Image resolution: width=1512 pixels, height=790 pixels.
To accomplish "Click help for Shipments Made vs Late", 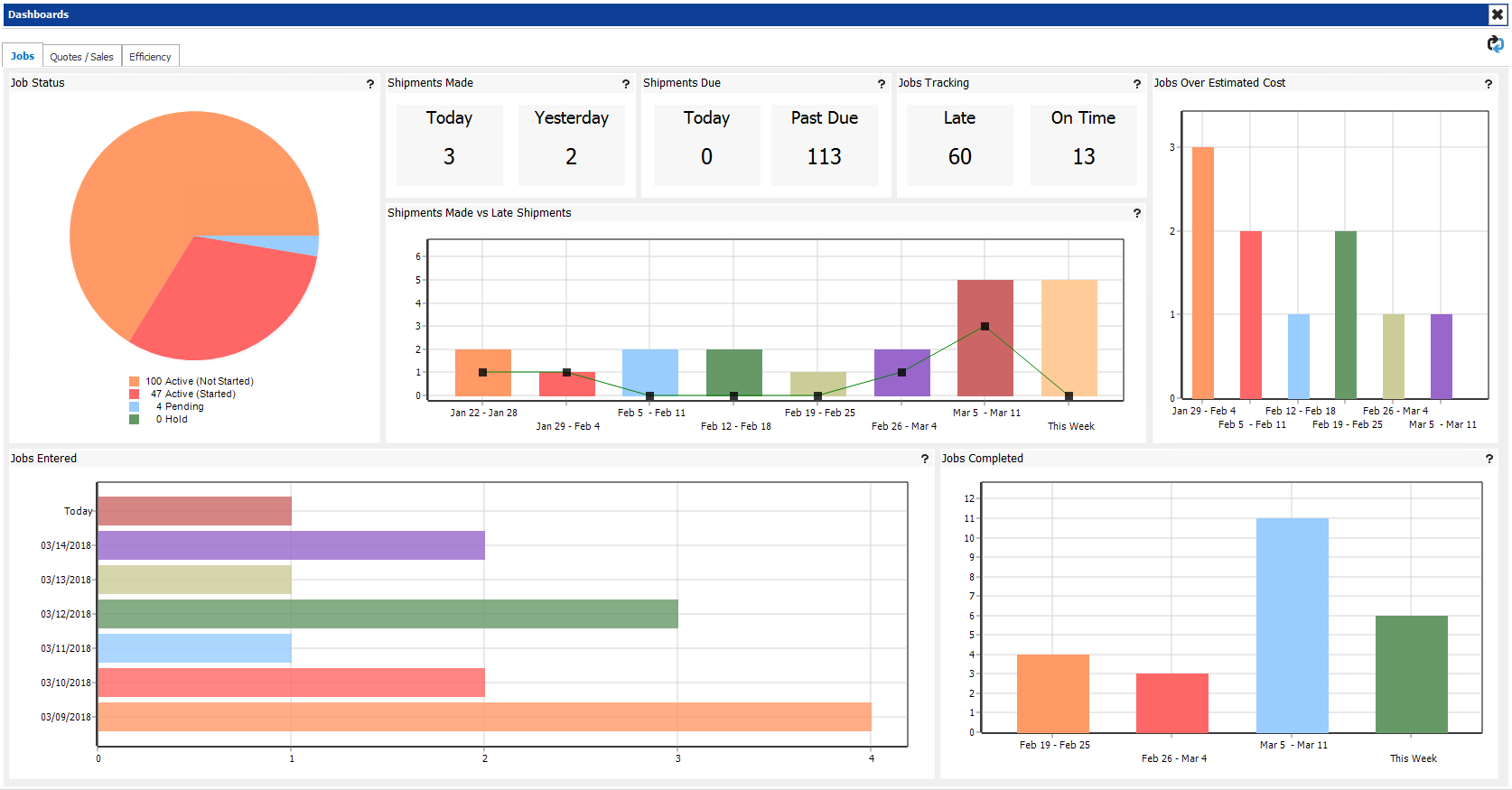I will pyautogui.click(x=1136, y=214).
